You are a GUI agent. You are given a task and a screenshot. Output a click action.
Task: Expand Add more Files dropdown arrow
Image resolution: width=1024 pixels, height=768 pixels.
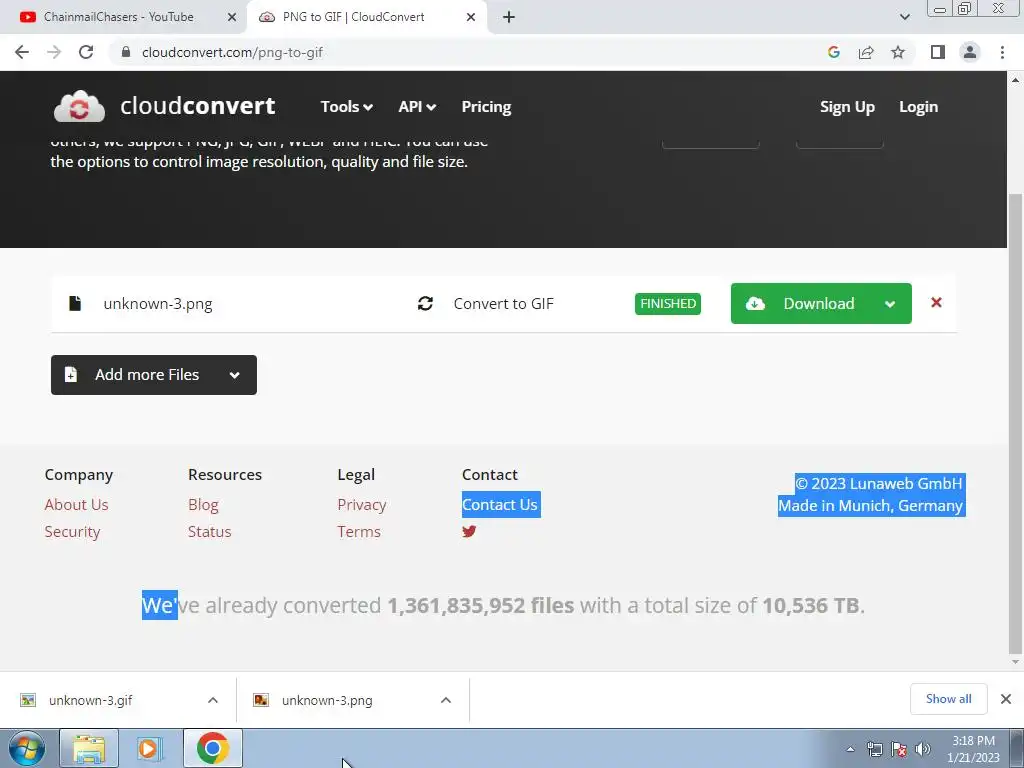coord(234,375)
